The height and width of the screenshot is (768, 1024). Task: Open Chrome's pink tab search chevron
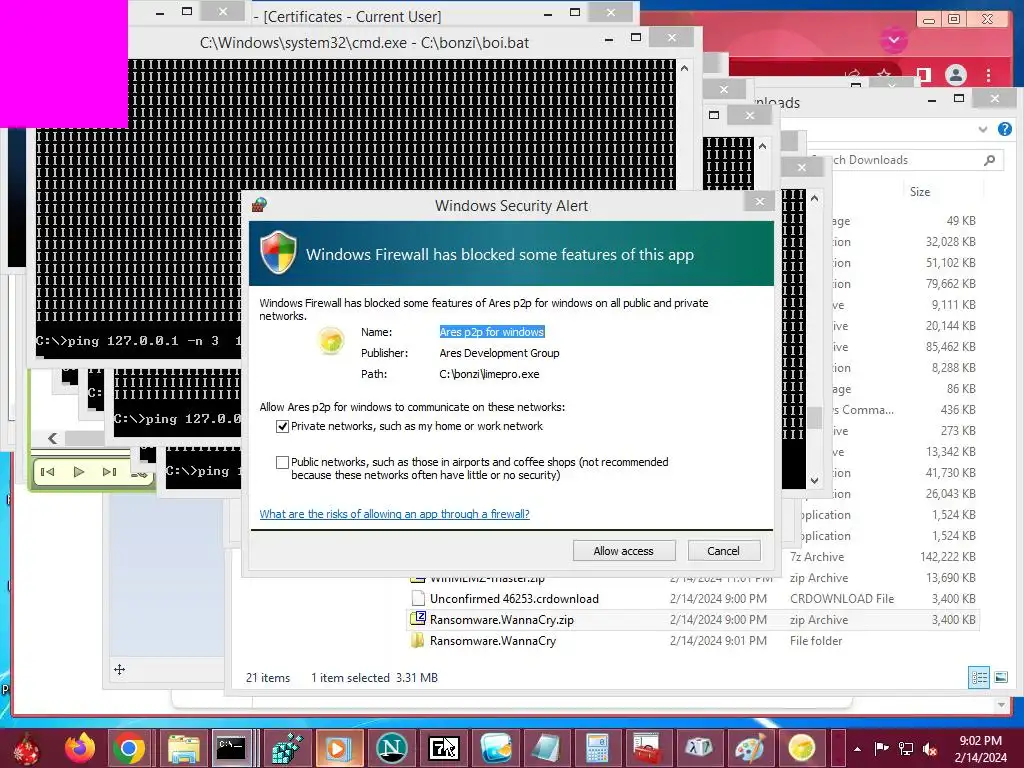point(894,40)
